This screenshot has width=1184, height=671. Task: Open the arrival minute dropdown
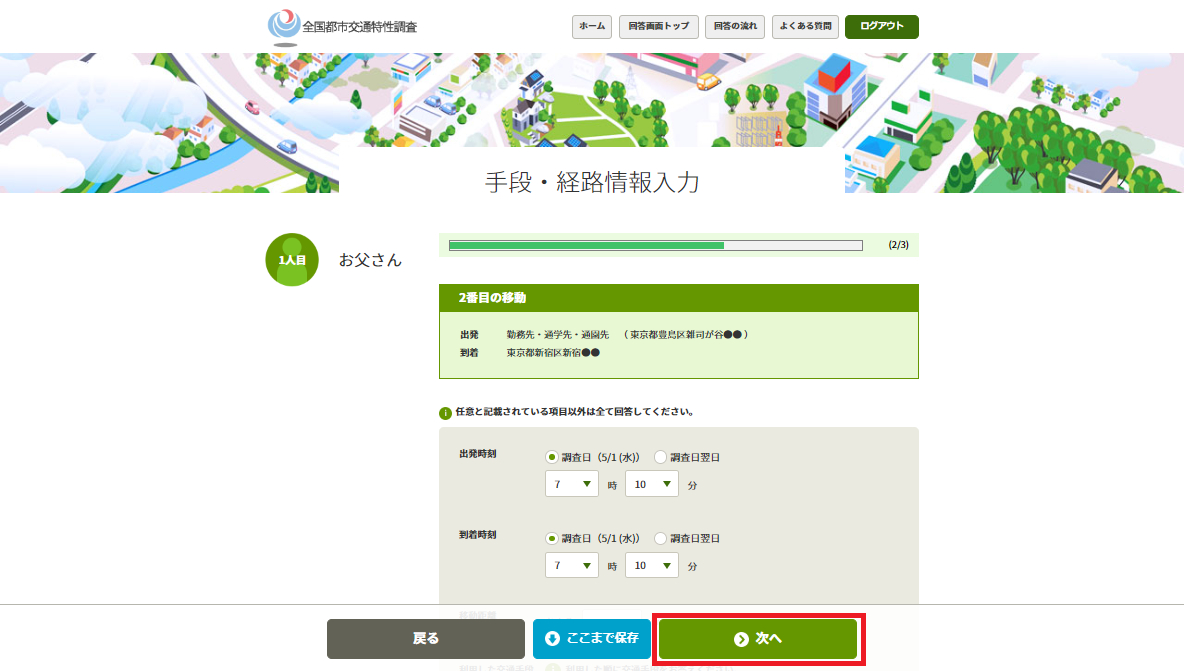[652, 565]
